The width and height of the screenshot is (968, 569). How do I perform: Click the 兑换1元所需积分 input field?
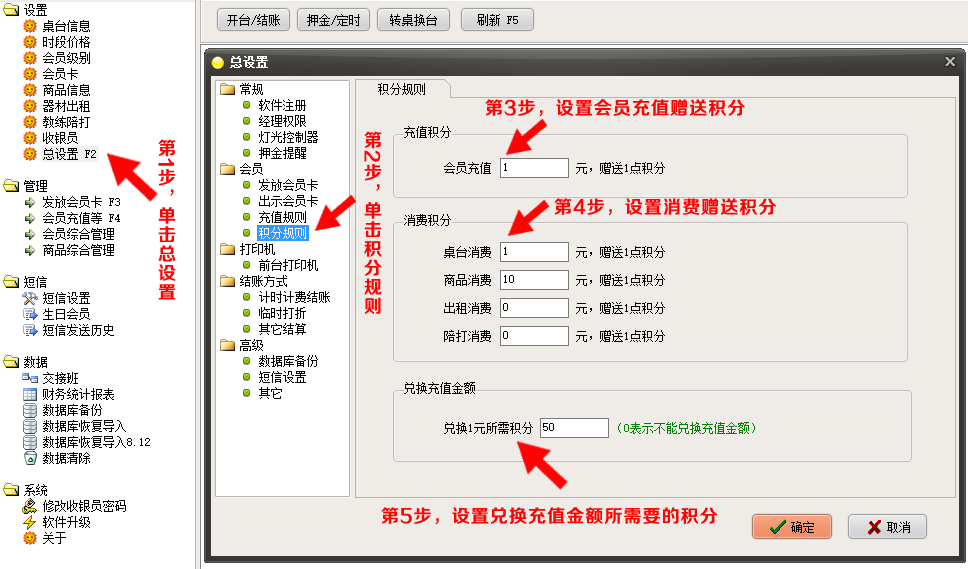pos(574,428)
